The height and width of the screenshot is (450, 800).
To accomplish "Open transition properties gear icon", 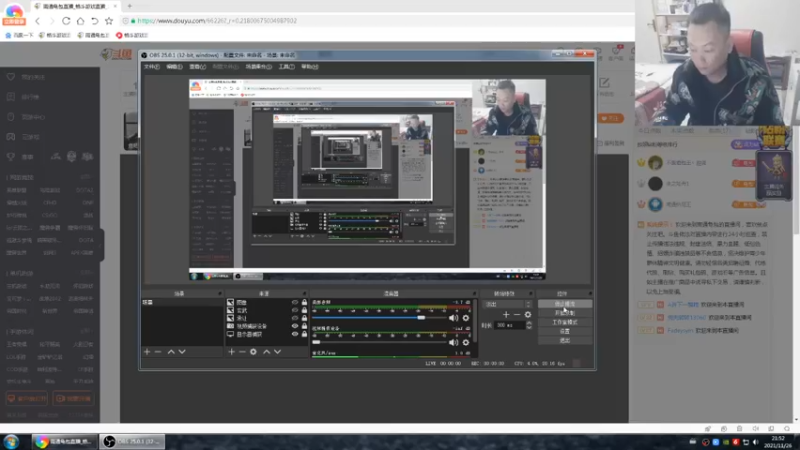I will coord(528,315).
